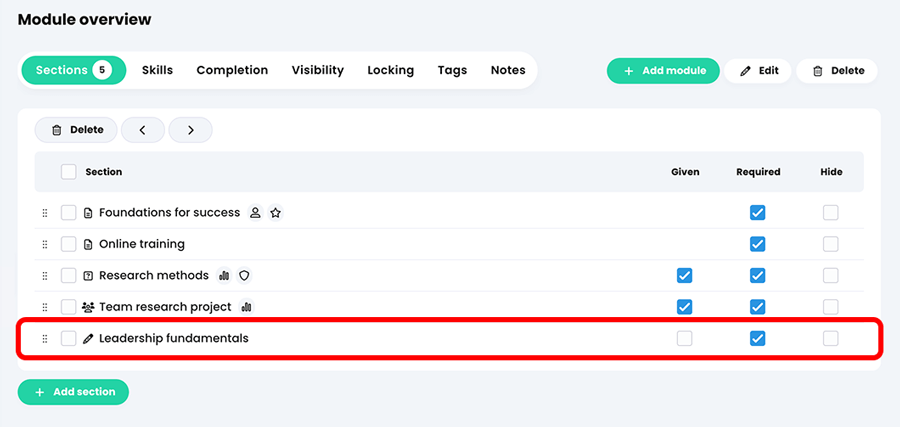The width and height of the screenshot is (900, 427).
Task: Go to previous module with left chevron
Action: tap(143, 130)
